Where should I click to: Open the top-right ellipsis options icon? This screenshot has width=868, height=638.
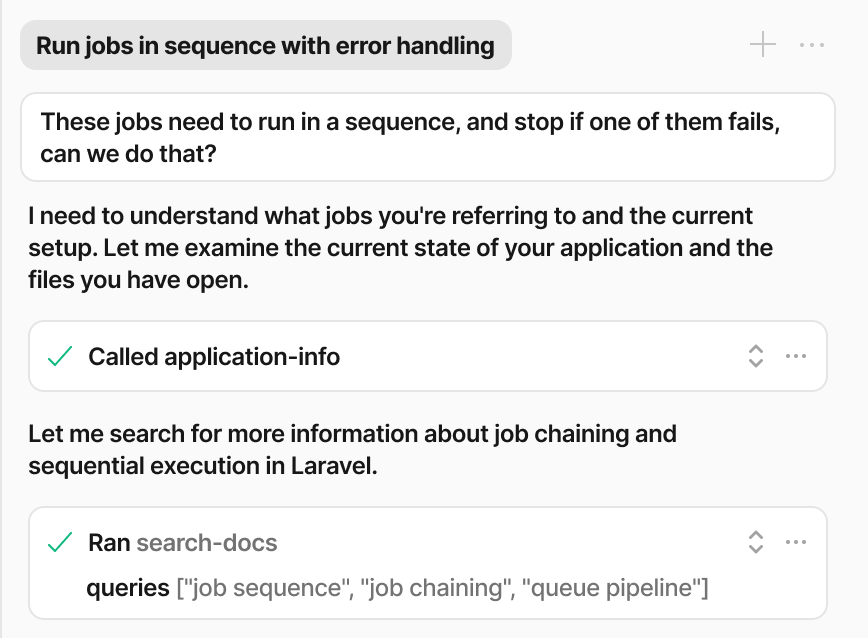click(812, 44)
